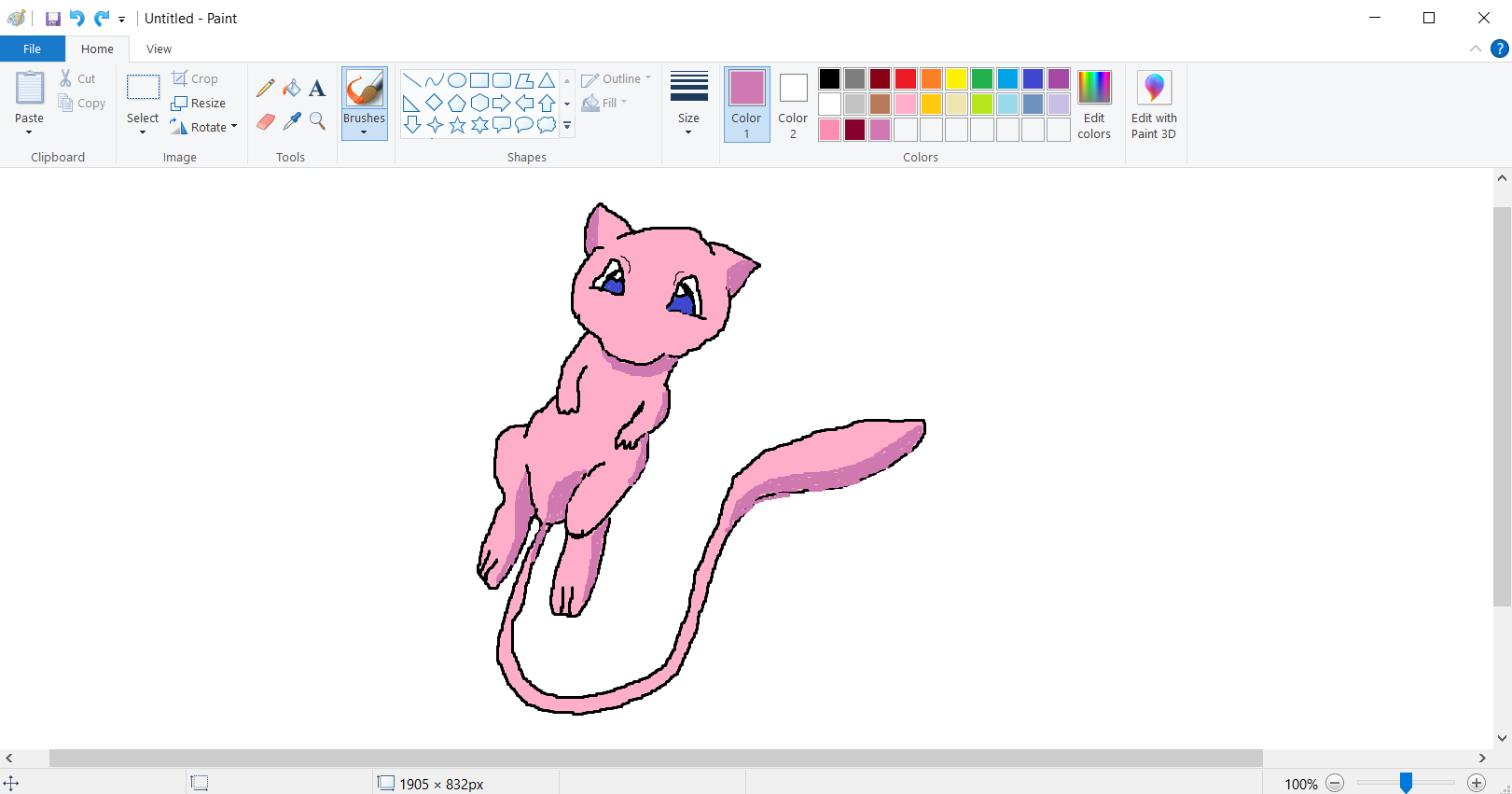
Task: Open the File menu
Action: coord(33,49)
